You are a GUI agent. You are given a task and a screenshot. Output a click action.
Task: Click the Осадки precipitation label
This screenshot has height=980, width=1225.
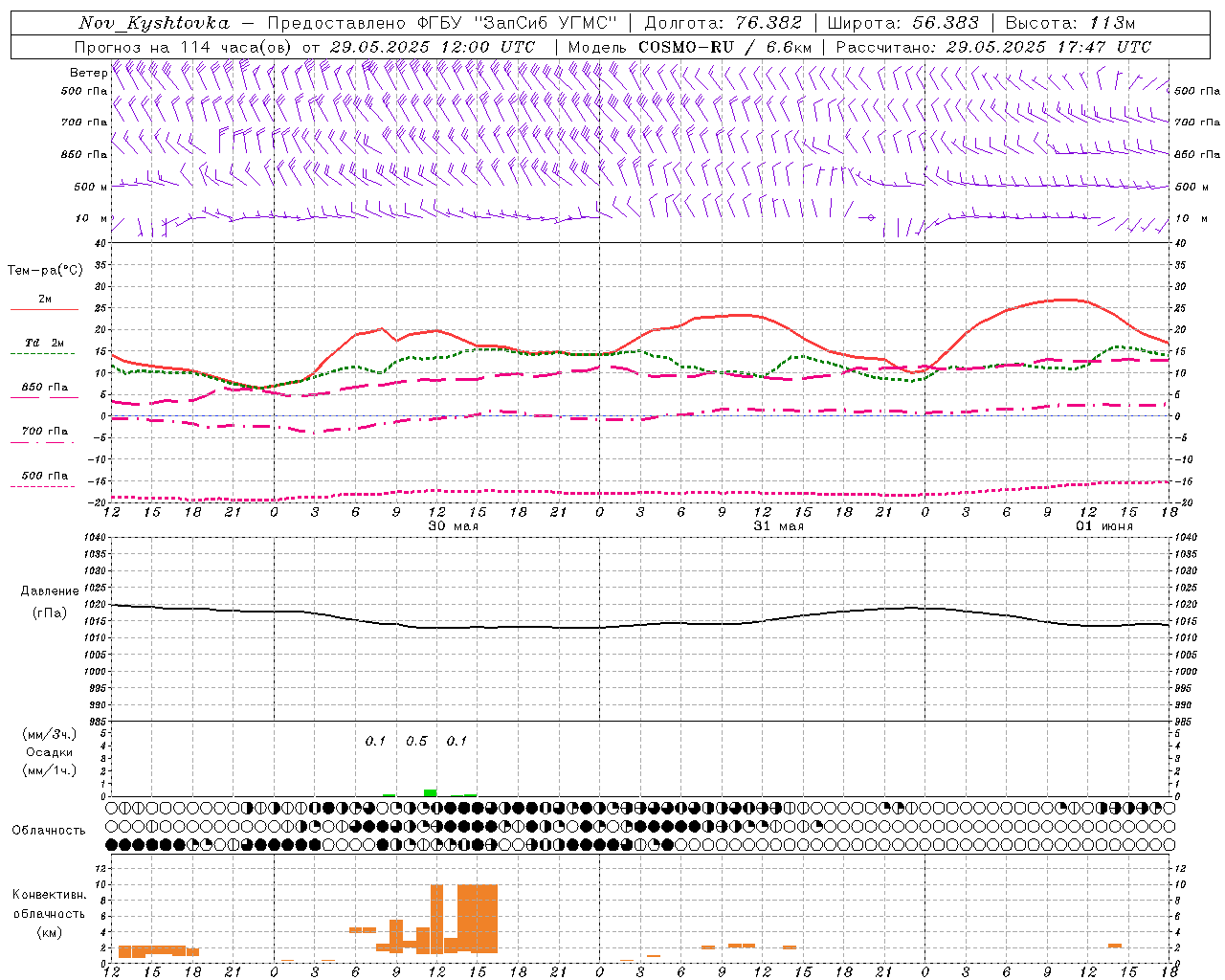point(49,752)
